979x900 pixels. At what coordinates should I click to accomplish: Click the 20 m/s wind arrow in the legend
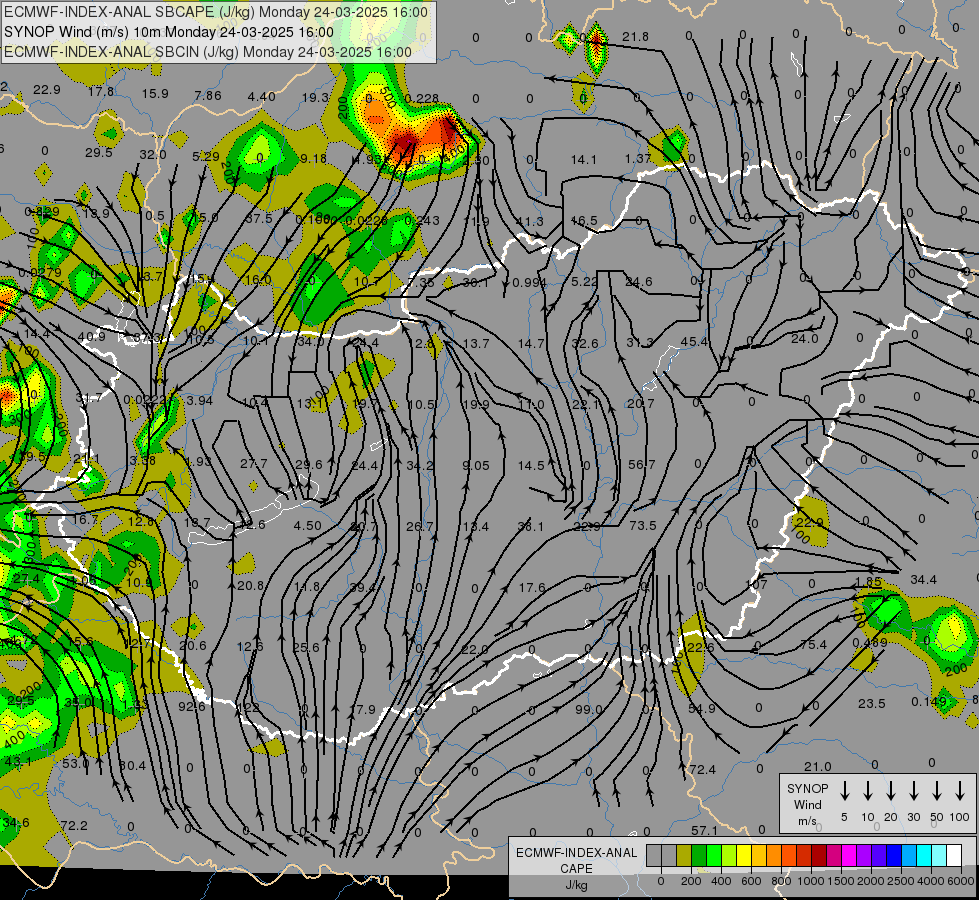coord(891,791)
